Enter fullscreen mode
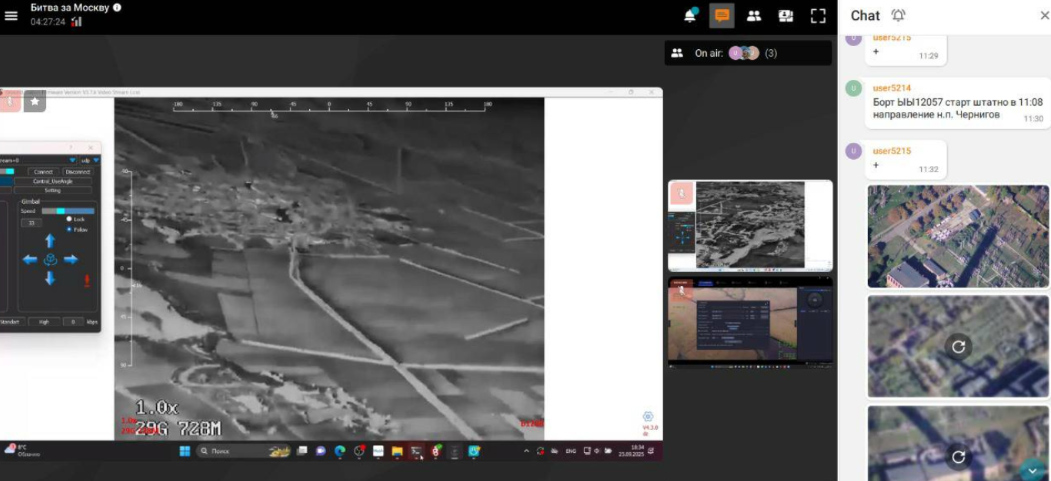Screen dimensions: 1051x481 click(817, 16)
